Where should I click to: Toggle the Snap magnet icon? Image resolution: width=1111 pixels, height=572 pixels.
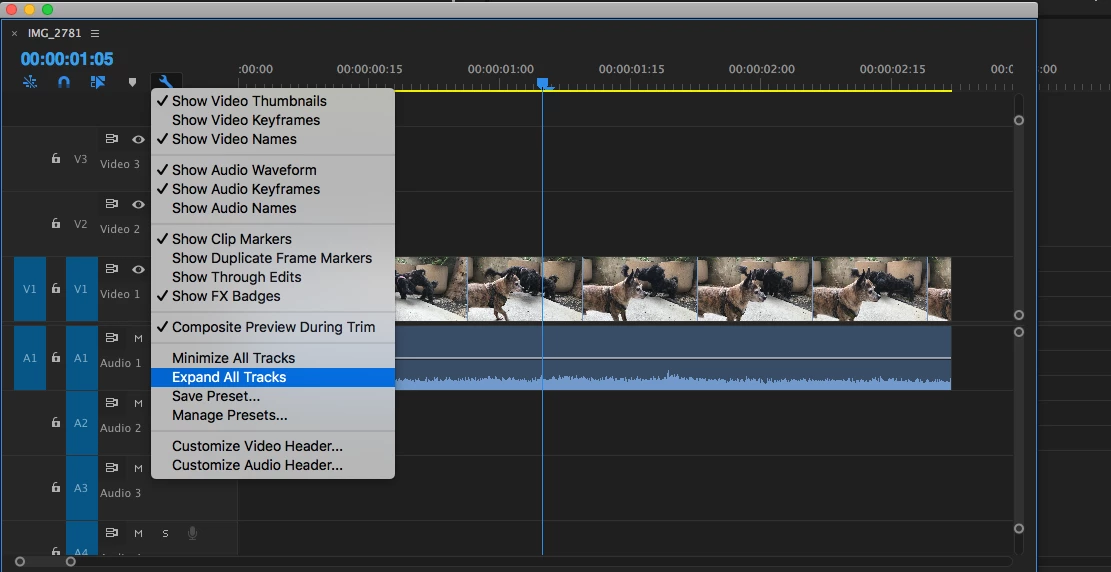coord(64,82)
